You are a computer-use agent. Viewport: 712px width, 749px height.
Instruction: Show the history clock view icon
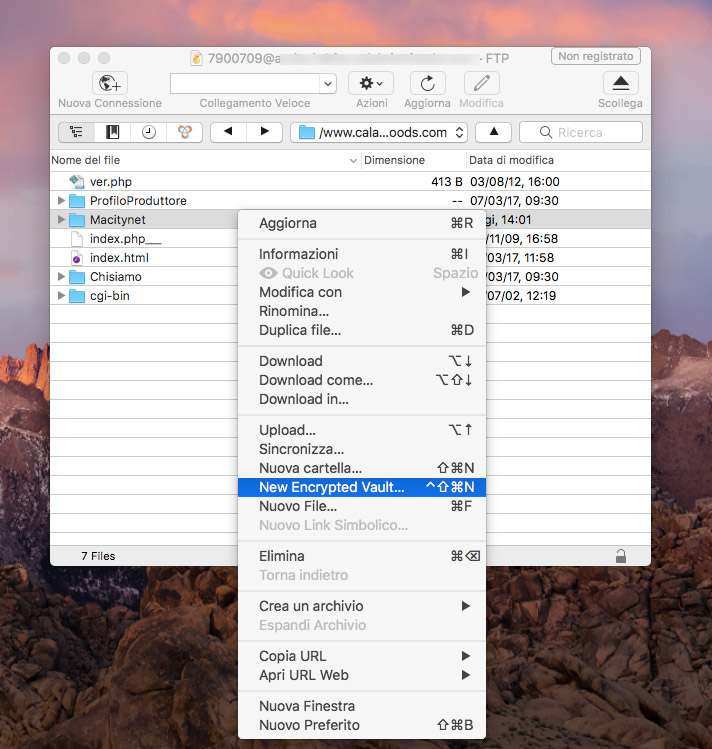[149, 132]
